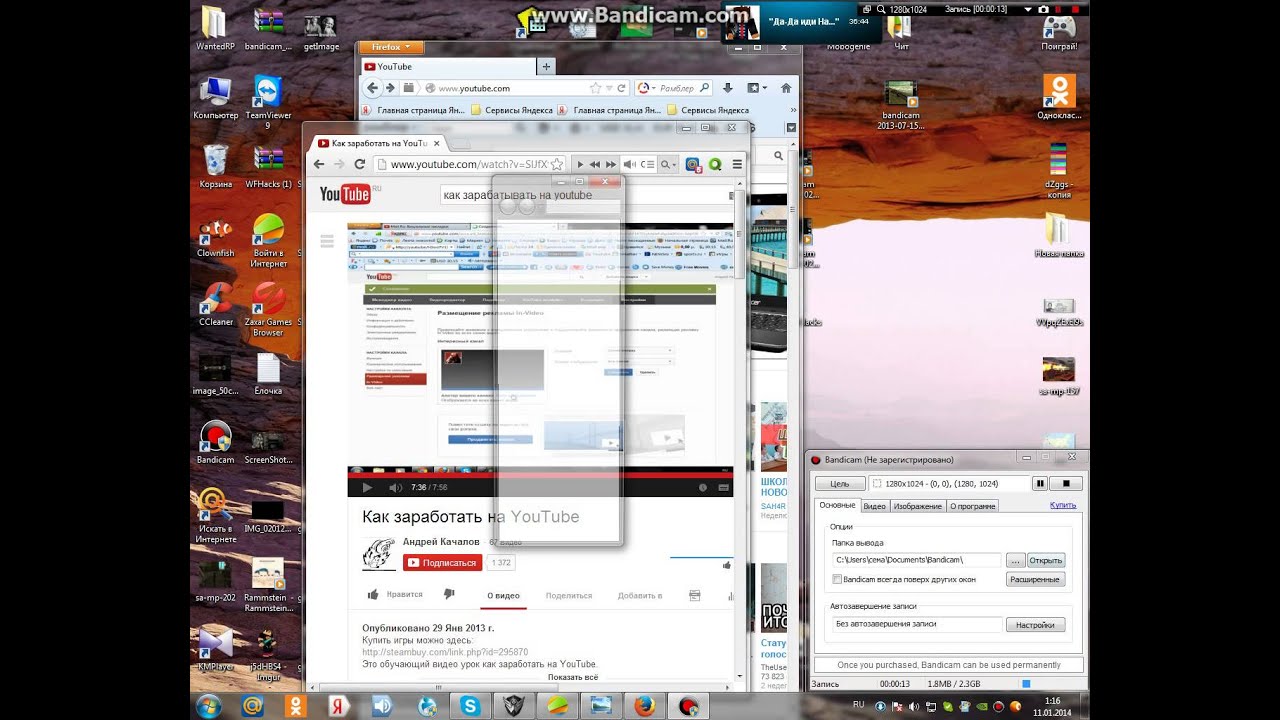Viewport: 1280px width, 720px height.
Task: Click the rewind icon in Chrome's extension toolbar
Action: [594, 164]
